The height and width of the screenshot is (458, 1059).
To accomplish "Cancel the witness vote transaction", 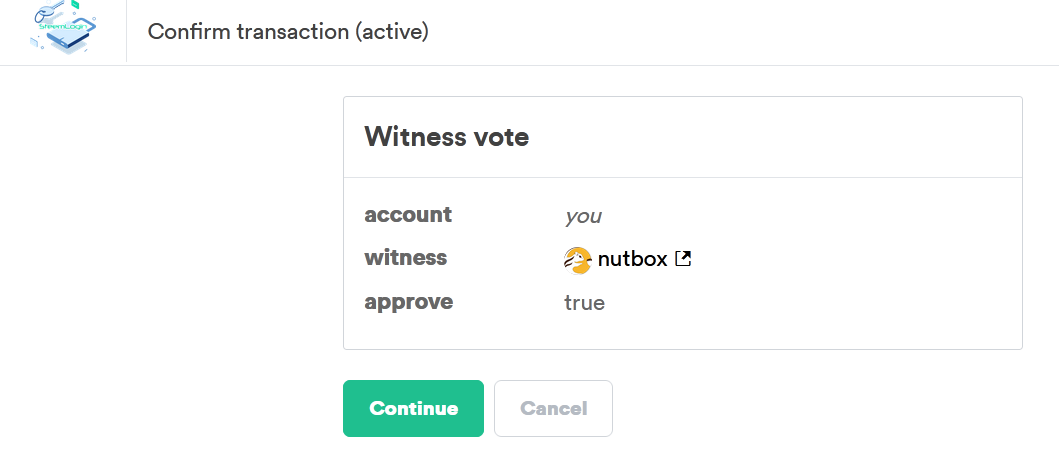I will pos(553,408).
